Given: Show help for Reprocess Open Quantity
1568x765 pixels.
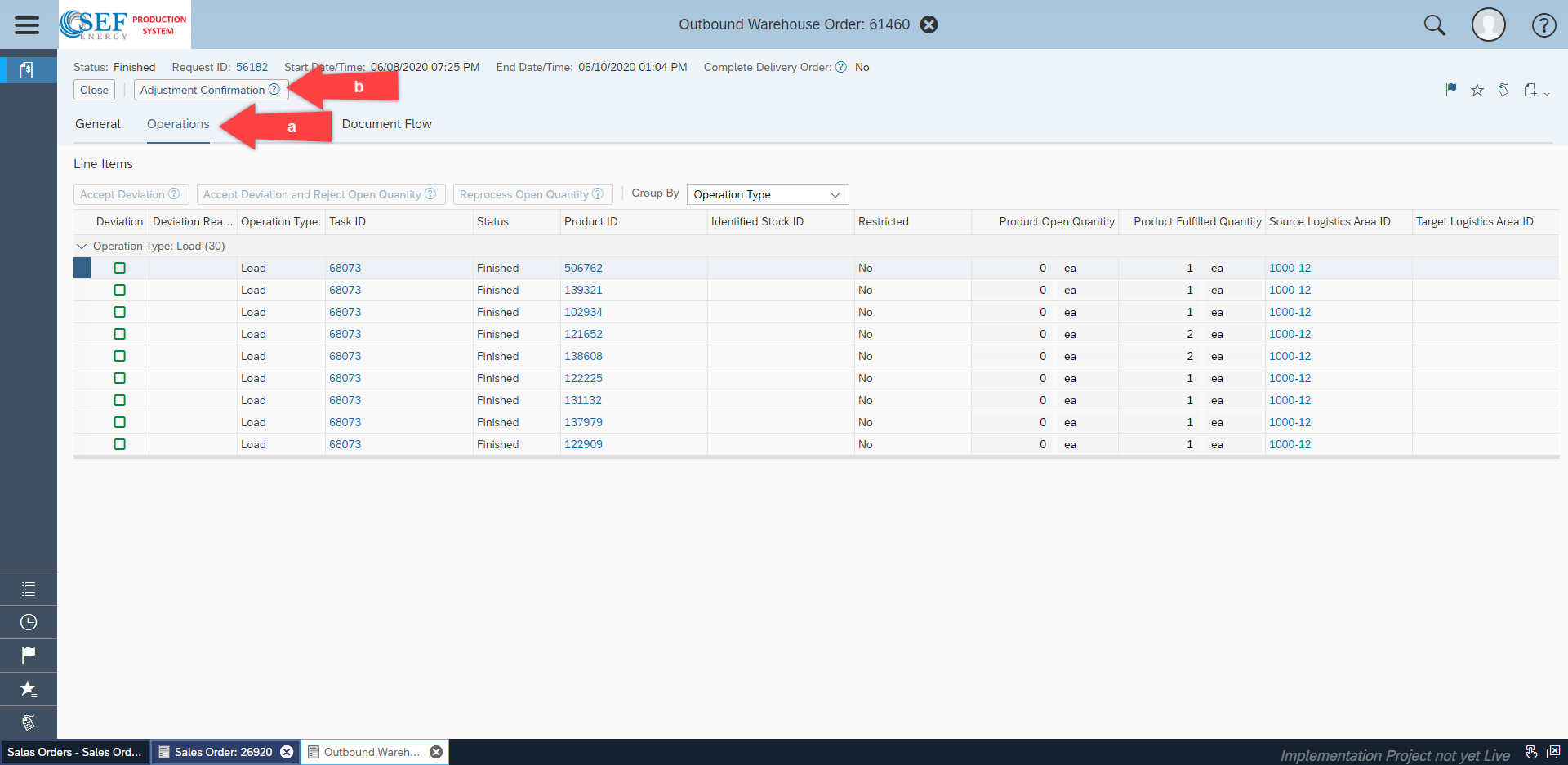Looking at the screenshot, I should pyautogui.click(x=598, y=194).
